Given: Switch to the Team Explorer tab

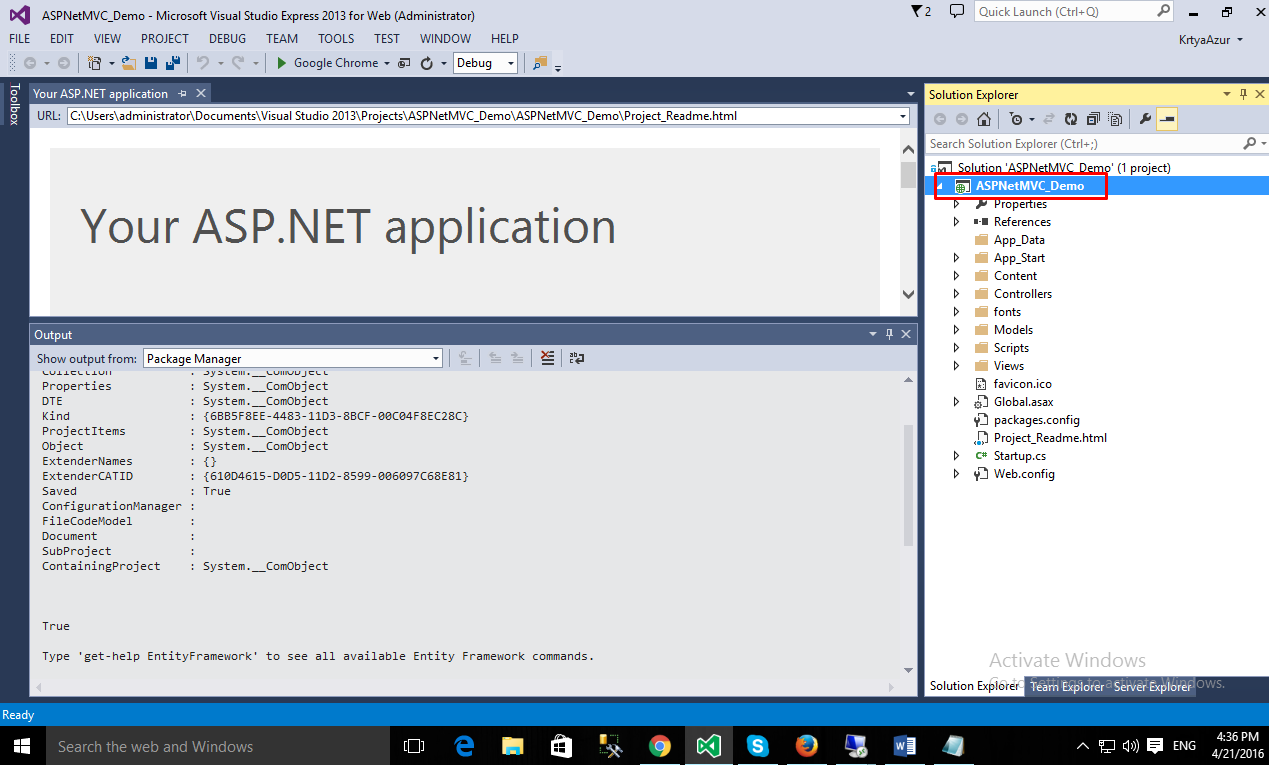Looking at the screenshot, I should (1067, 686).
